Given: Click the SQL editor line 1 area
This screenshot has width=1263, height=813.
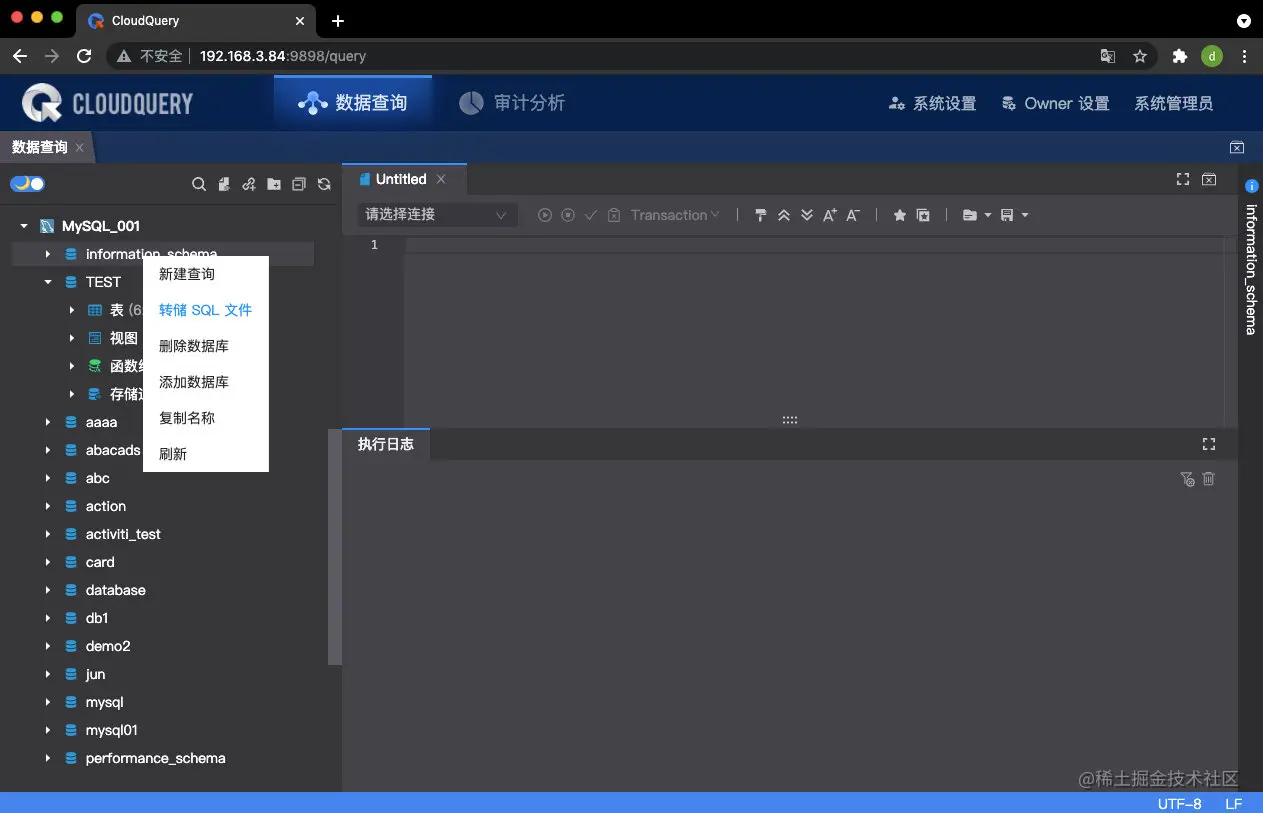Looking at the screenshot, I should coord(813,245).
